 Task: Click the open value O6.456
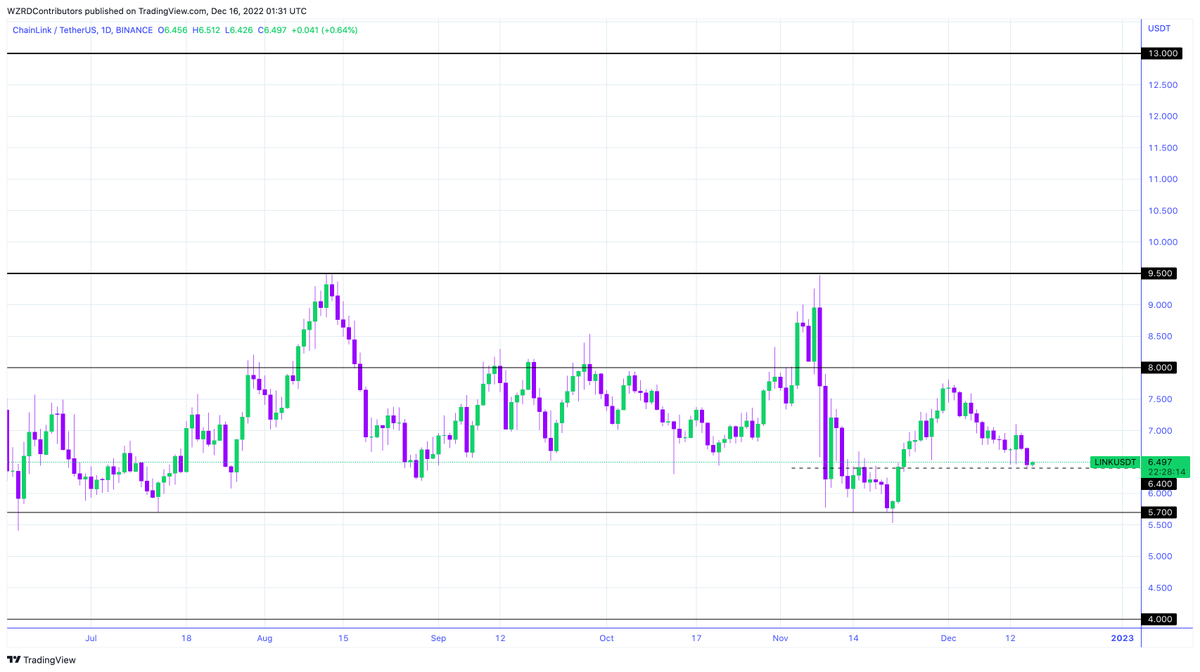pos(173,30)
